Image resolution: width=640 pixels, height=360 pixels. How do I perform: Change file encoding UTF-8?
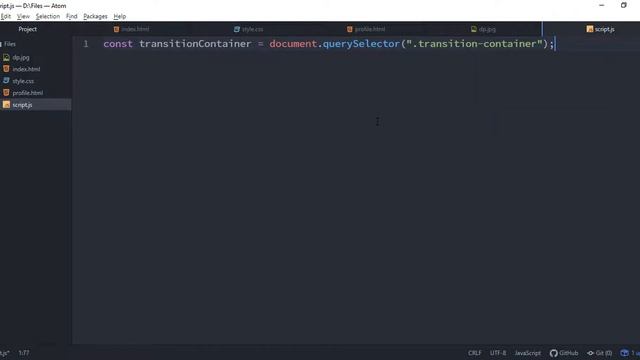[x=498, y=353]
